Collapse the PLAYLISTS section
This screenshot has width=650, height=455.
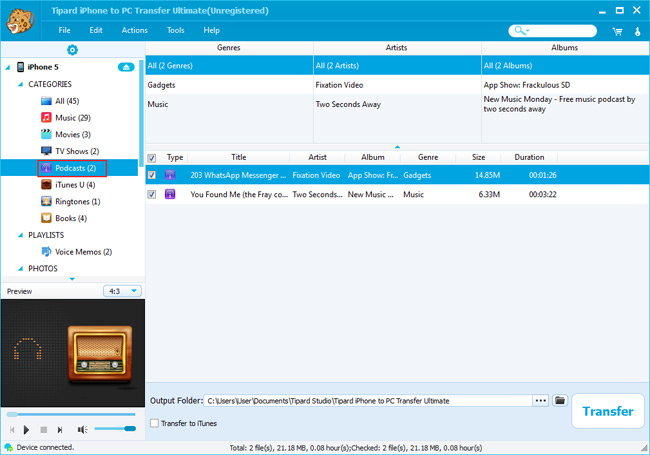click(20, 235)
